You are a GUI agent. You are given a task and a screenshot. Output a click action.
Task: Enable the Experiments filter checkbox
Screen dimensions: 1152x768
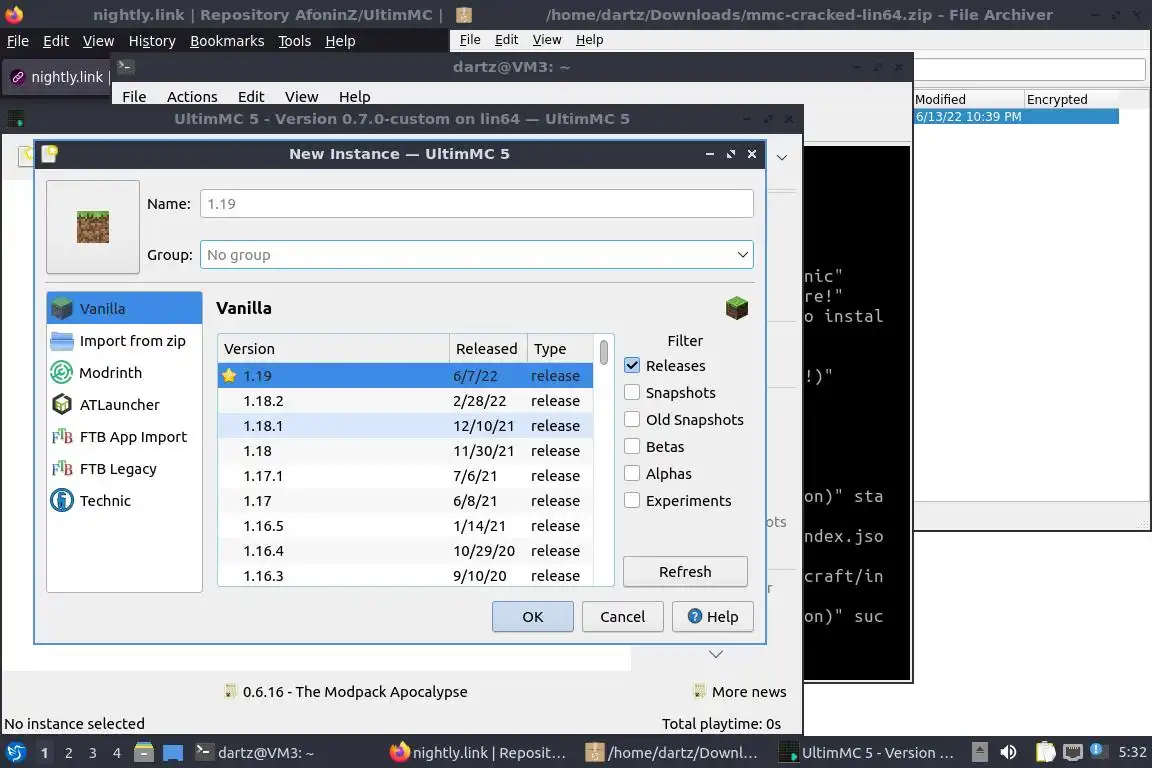click(x=632, y=500)
